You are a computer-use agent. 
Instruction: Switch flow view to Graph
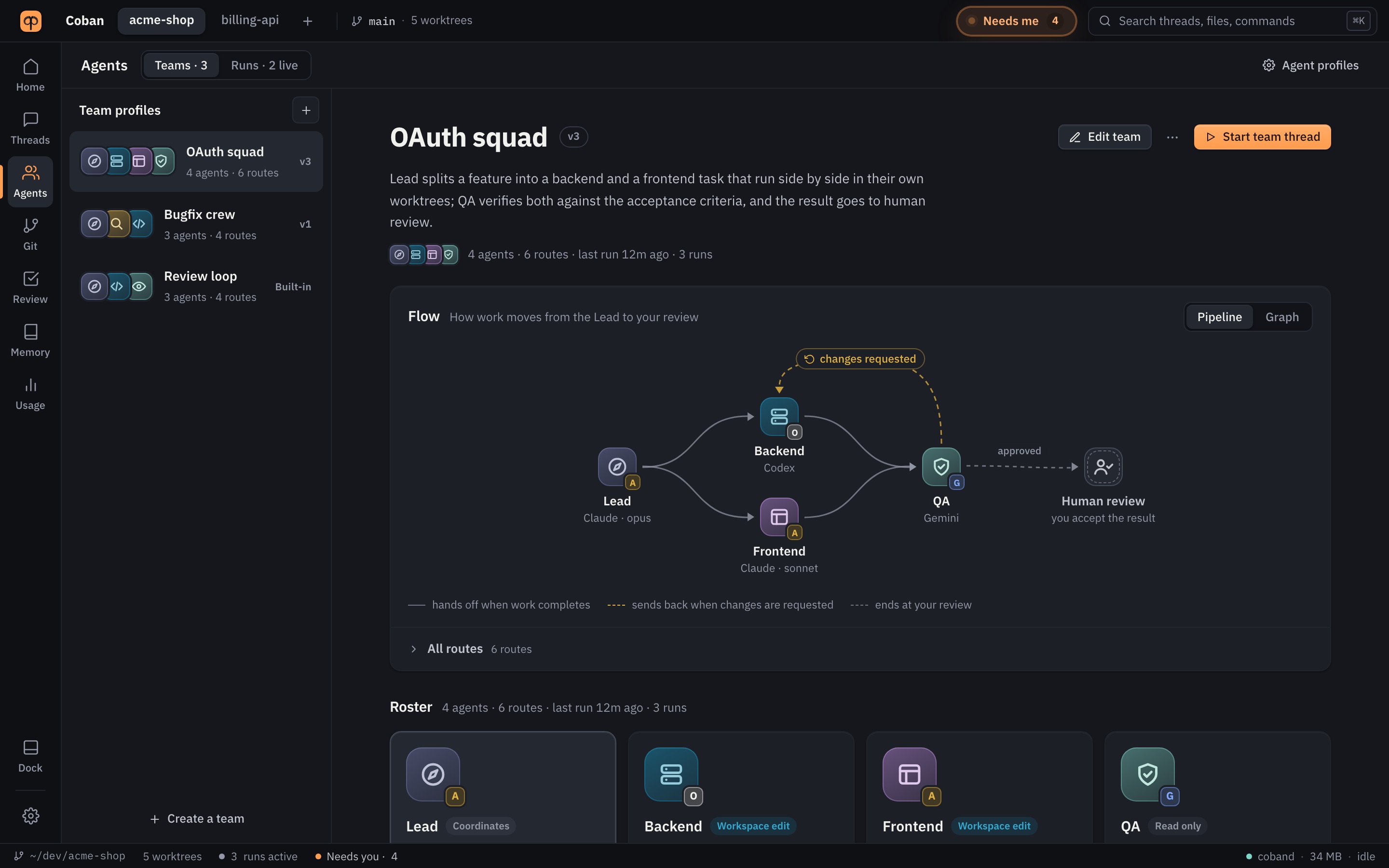[x=1281, y=317]
